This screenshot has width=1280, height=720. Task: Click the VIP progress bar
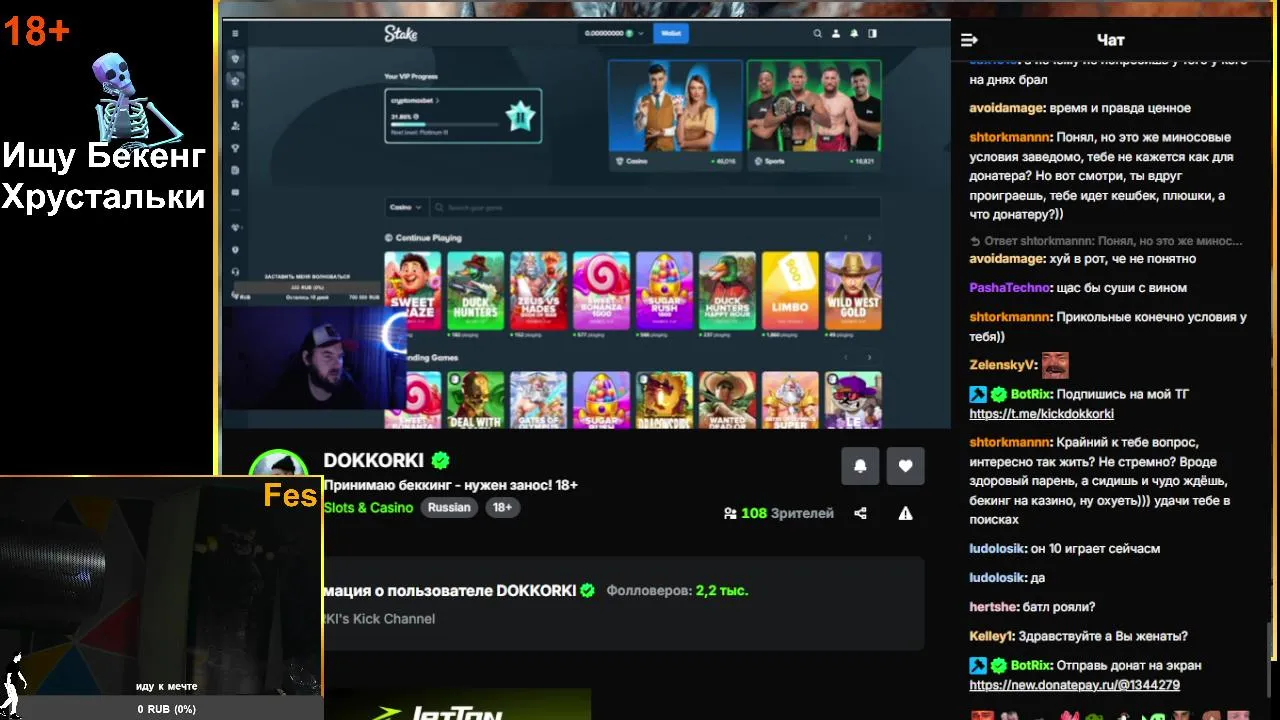[x=444, y=125]
